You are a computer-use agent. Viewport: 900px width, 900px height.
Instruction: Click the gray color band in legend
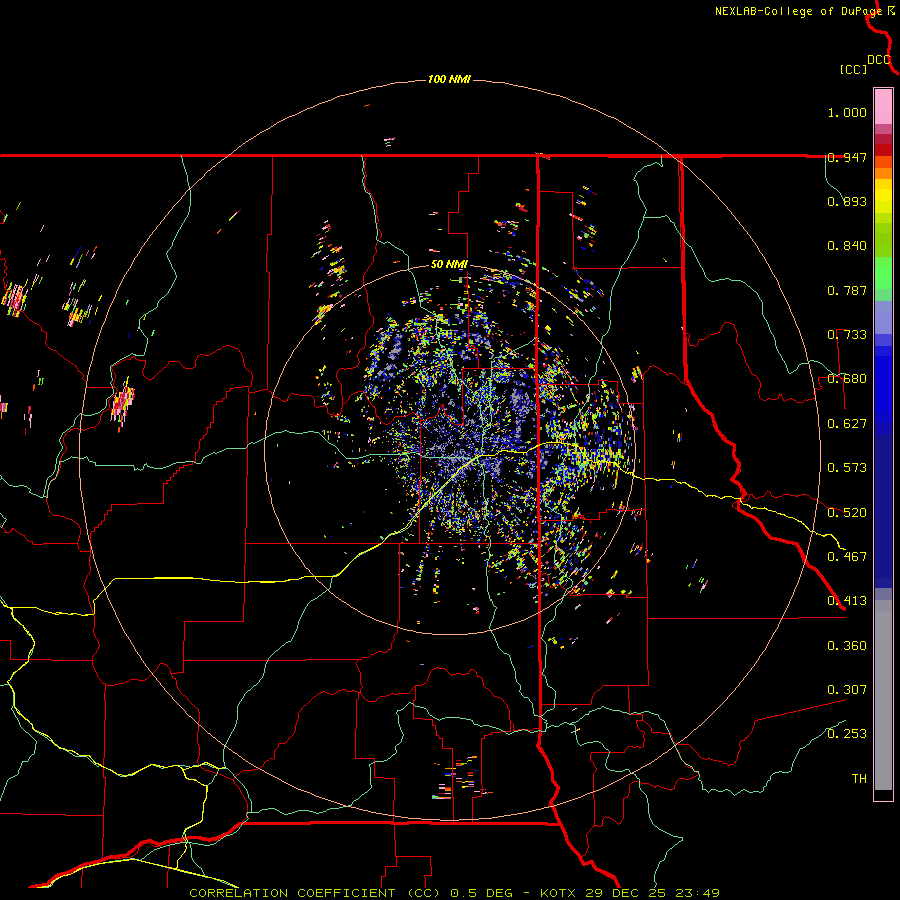point(883,695)
